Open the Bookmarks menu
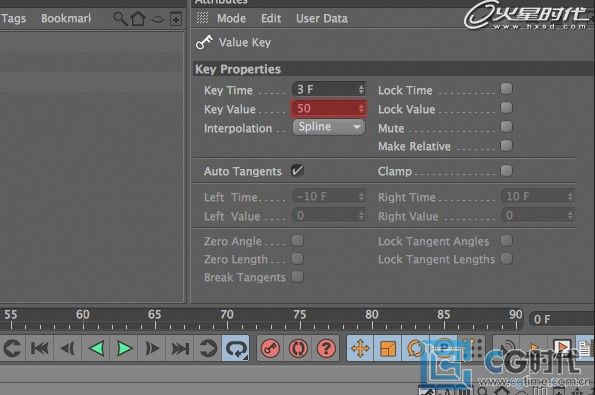Viewport: 595px width, 395px height. [x=66, y=18]
